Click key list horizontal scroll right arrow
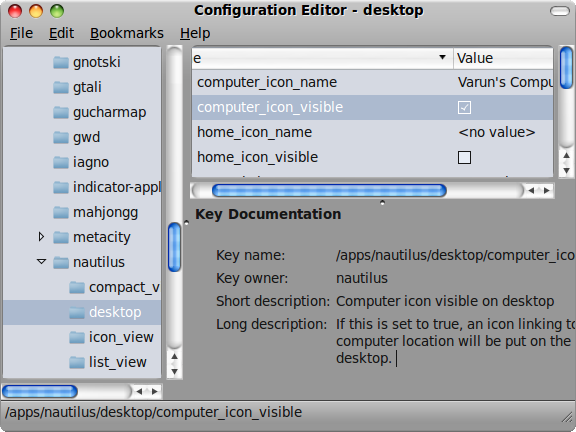 [x=547, y=190]
